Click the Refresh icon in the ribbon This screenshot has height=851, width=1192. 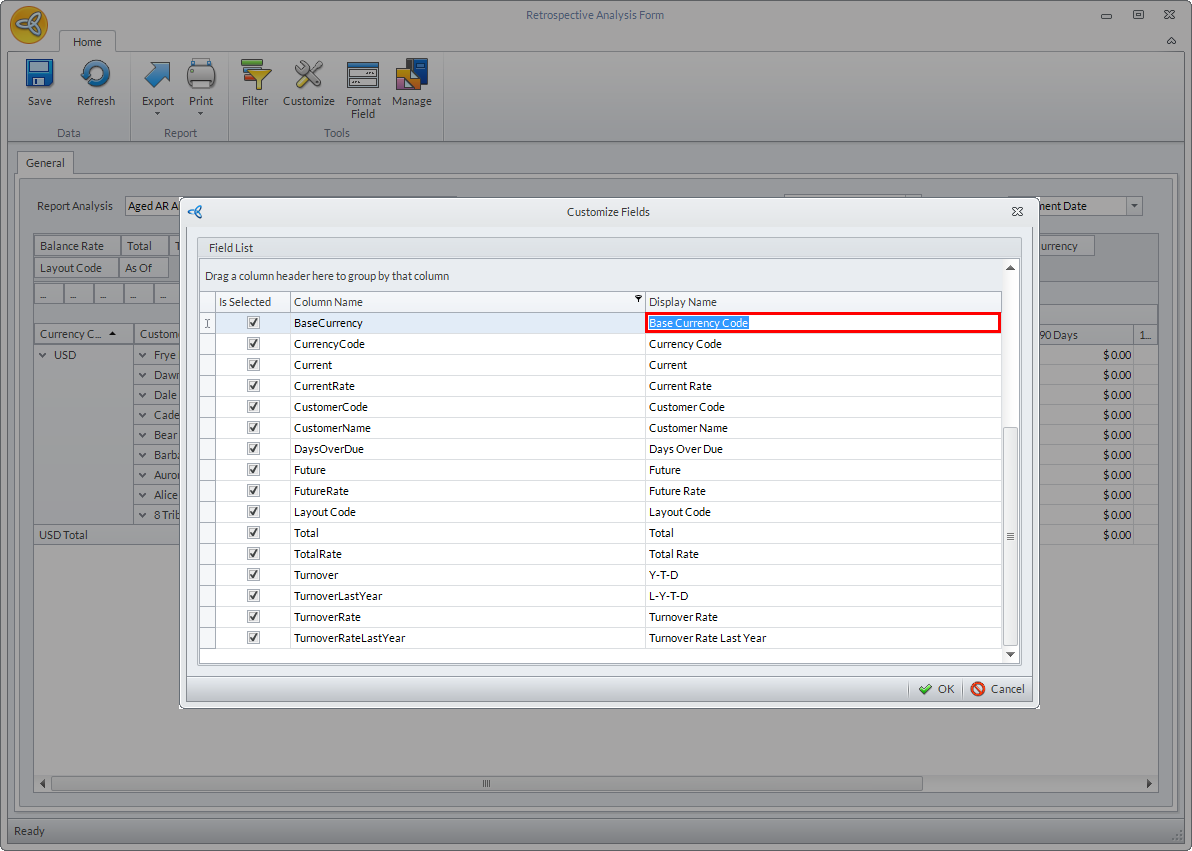(x=96, y=75)
